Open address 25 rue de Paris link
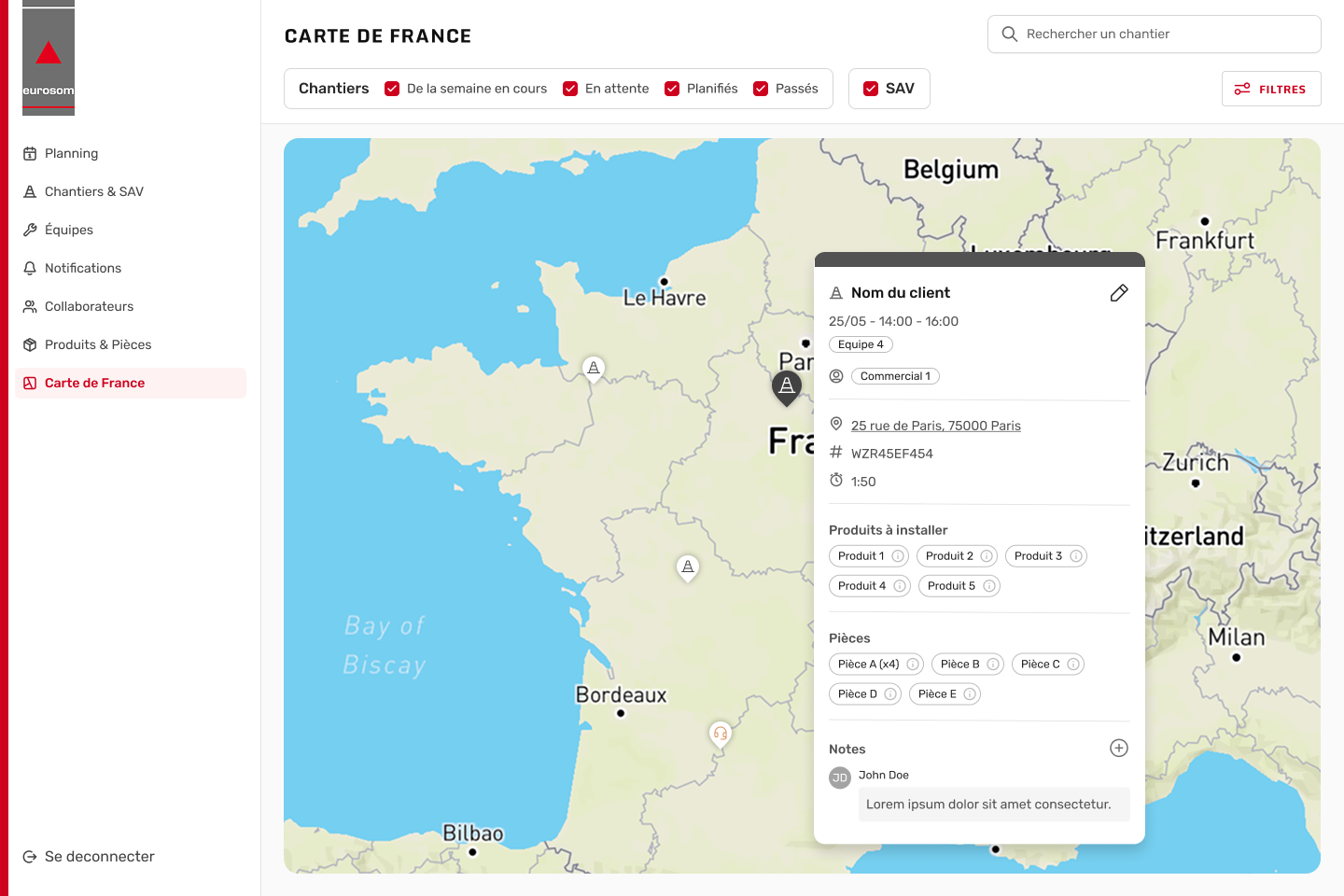Viewport: 1344px width, 896px height. click(936, 426)
